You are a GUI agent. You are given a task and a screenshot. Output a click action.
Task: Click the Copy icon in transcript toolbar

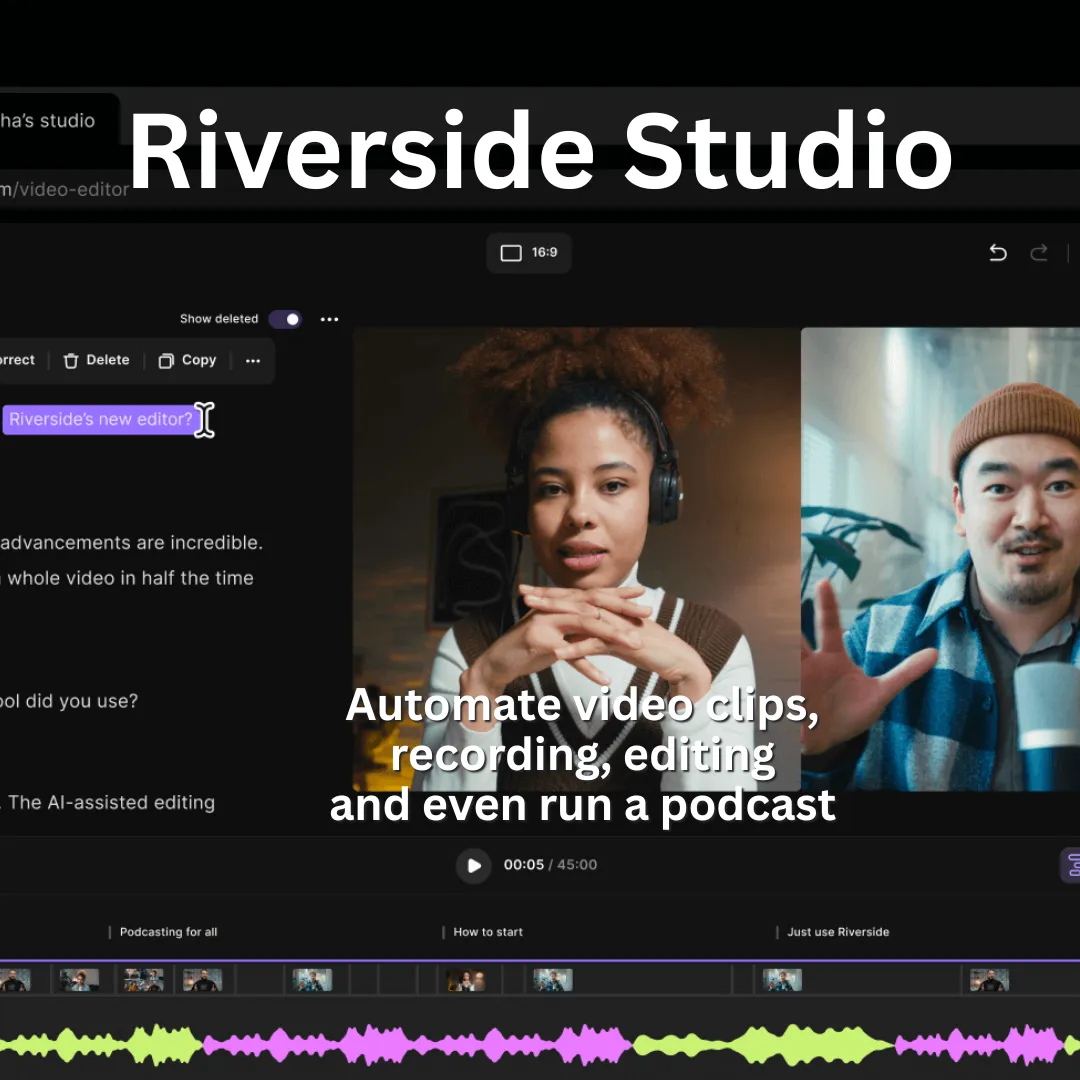pyautogui.click(x=166, y=361)
